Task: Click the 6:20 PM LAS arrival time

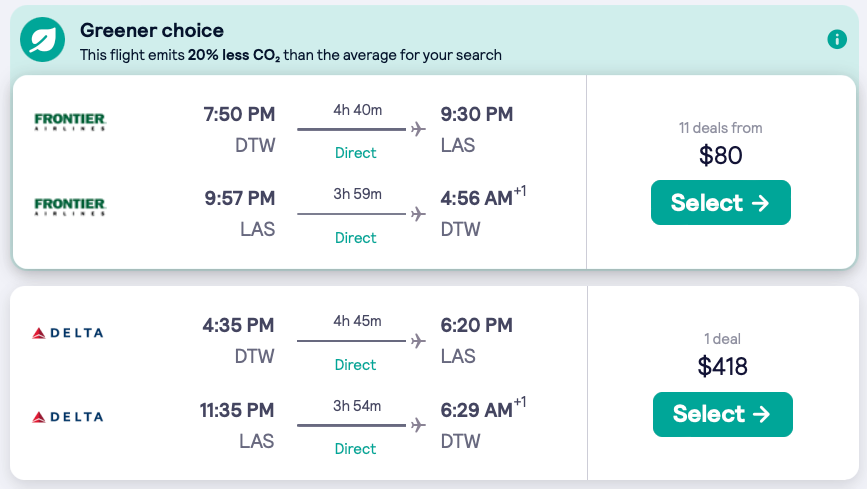Action: [477, 326]
